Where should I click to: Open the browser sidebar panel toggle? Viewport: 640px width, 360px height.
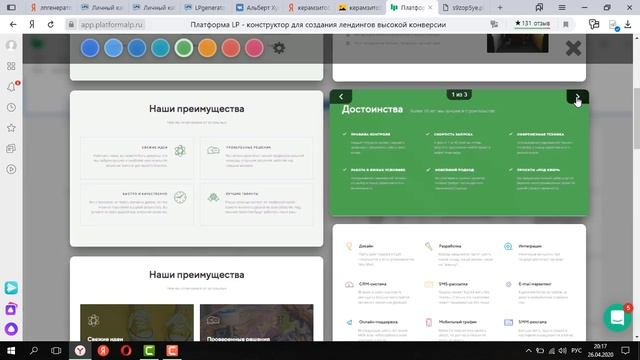[11, 7]
